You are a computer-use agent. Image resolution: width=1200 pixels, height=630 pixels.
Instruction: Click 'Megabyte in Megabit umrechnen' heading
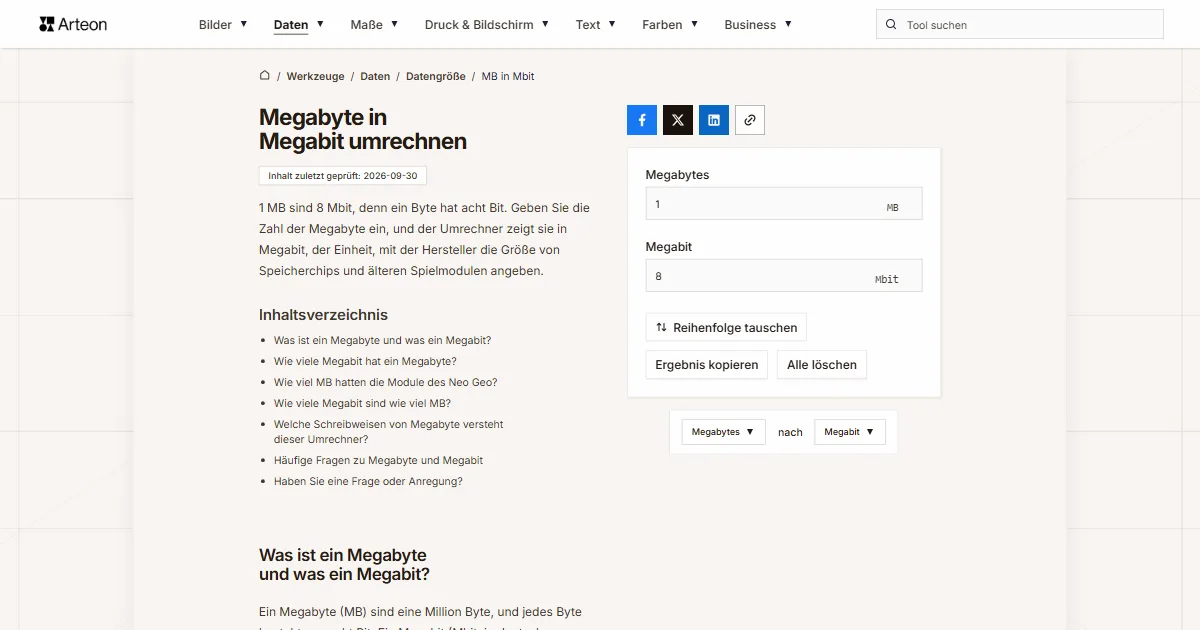(x=363, y=129)
